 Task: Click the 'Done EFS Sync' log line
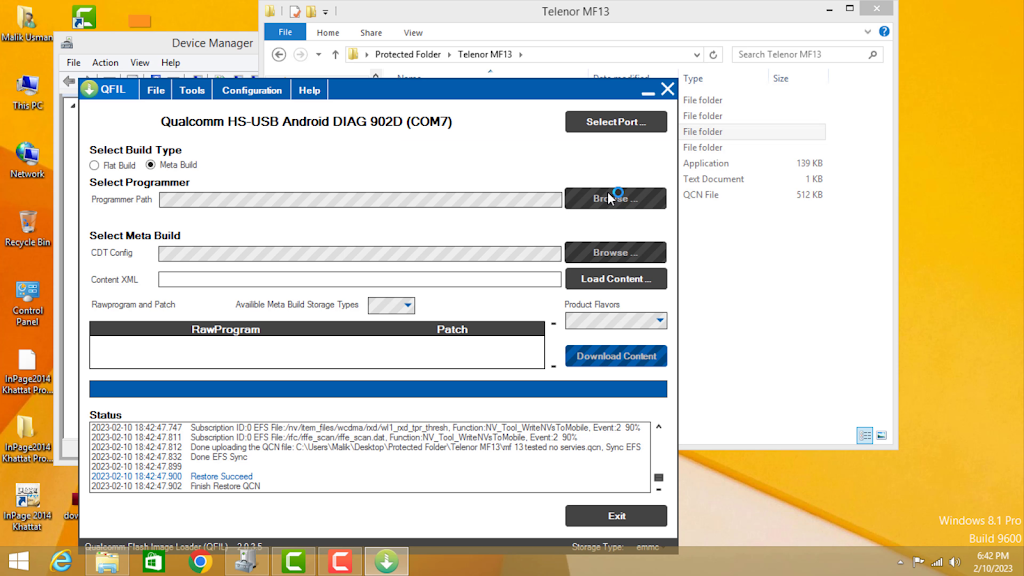pos(219,457)
